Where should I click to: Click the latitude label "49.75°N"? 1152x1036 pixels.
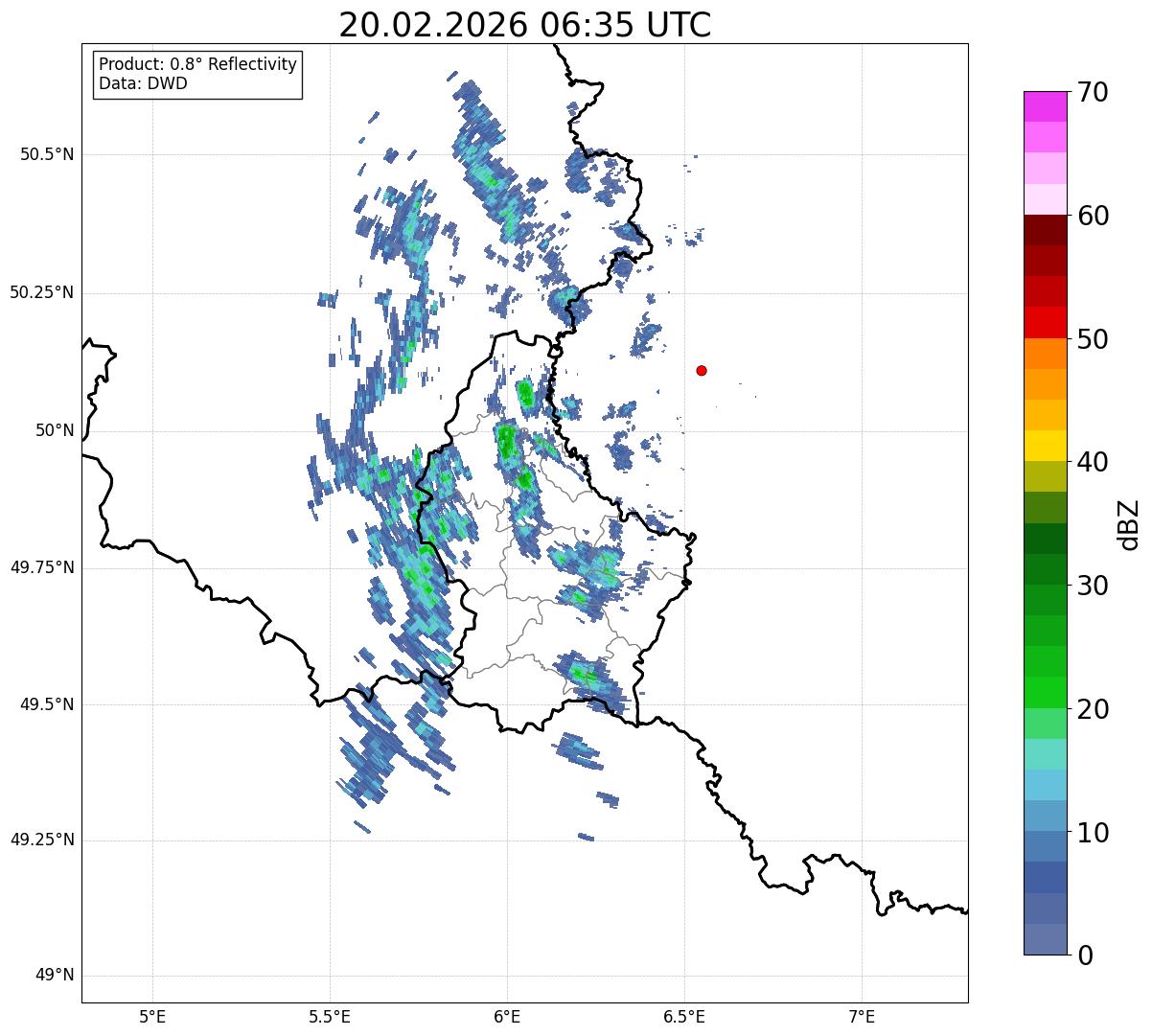click(x=42, y=568)
